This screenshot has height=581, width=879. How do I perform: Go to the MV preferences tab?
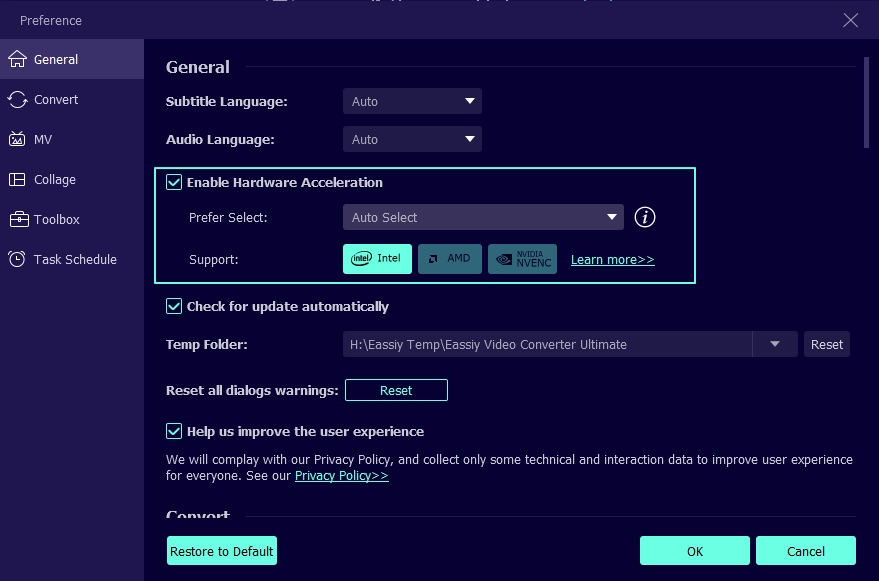[x=72, y=139]
